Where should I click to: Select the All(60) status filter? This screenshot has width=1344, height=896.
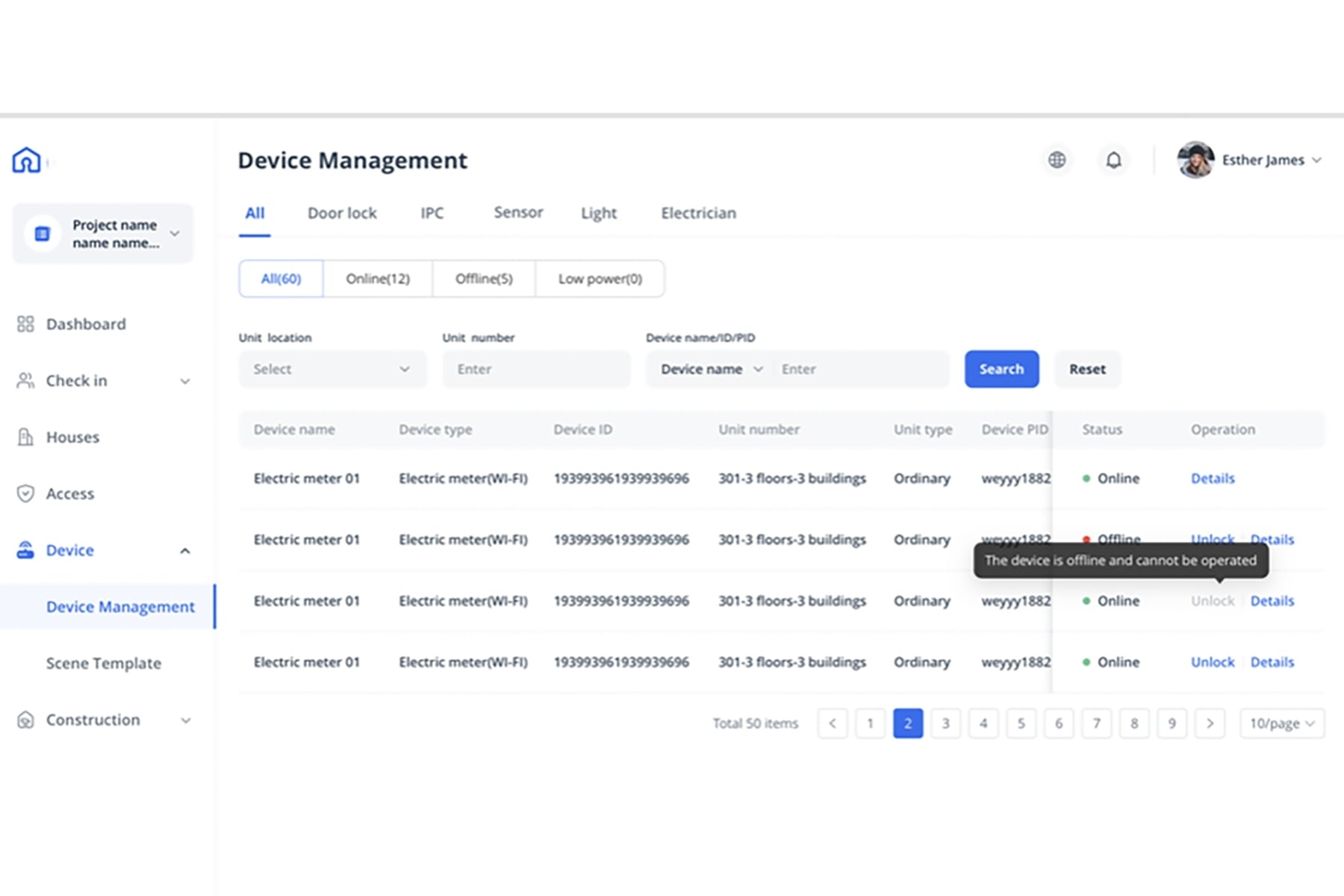[x=281, y=279]
